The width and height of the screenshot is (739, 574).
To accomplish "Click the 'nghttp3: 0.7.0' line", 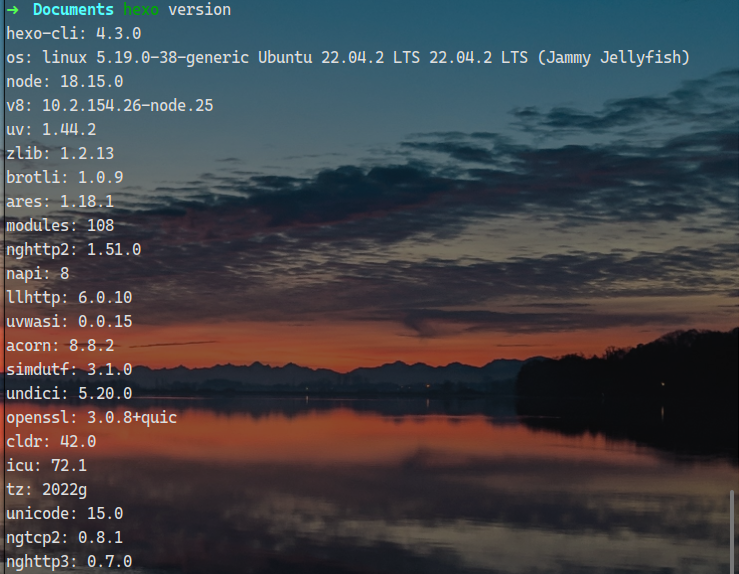I will pos(69,562).
